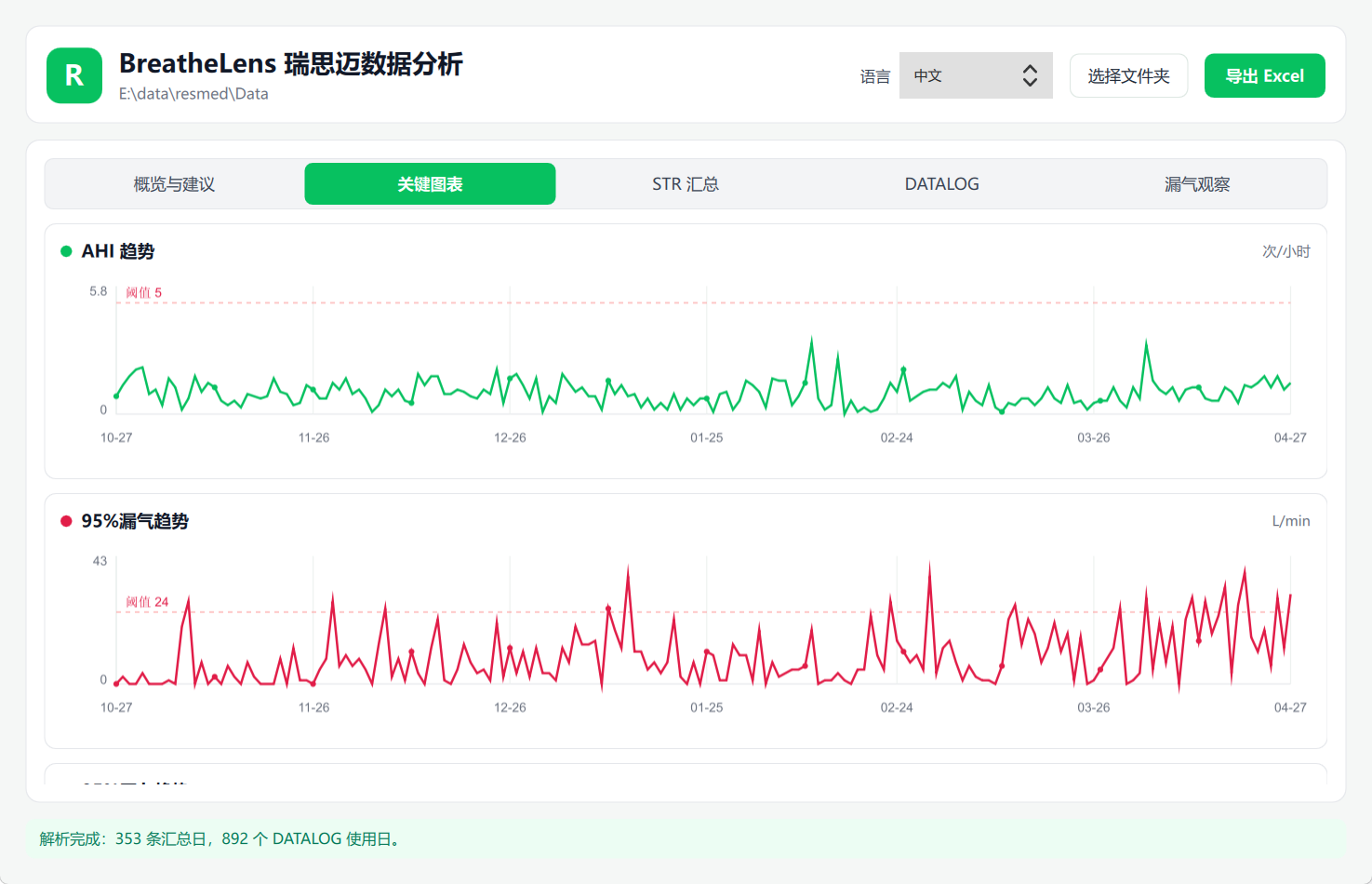Click the 11-26 date label on AHI chart
Image resolution: width=1372 pixels, height=884 pixels.
point(313,437)
